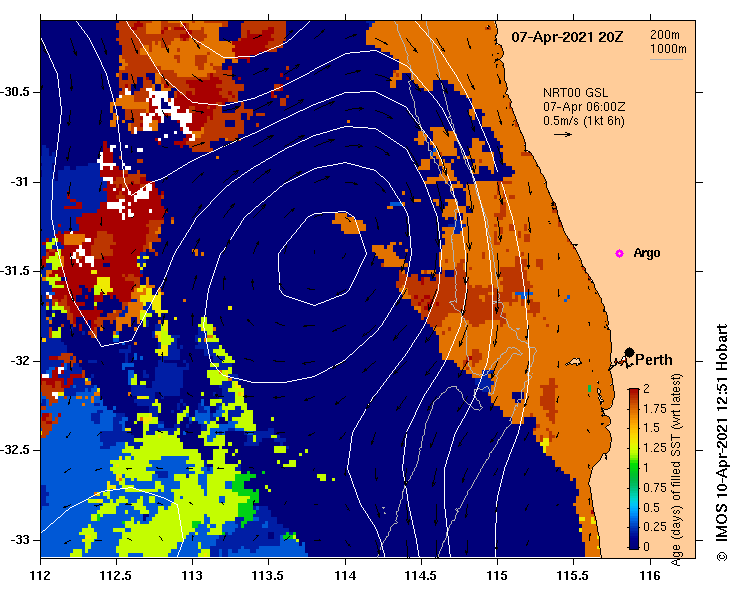Click the 07-Apr 06:00Z text
Image resolution: width=739 pixels, height=592 pixels.
[584, 107]
